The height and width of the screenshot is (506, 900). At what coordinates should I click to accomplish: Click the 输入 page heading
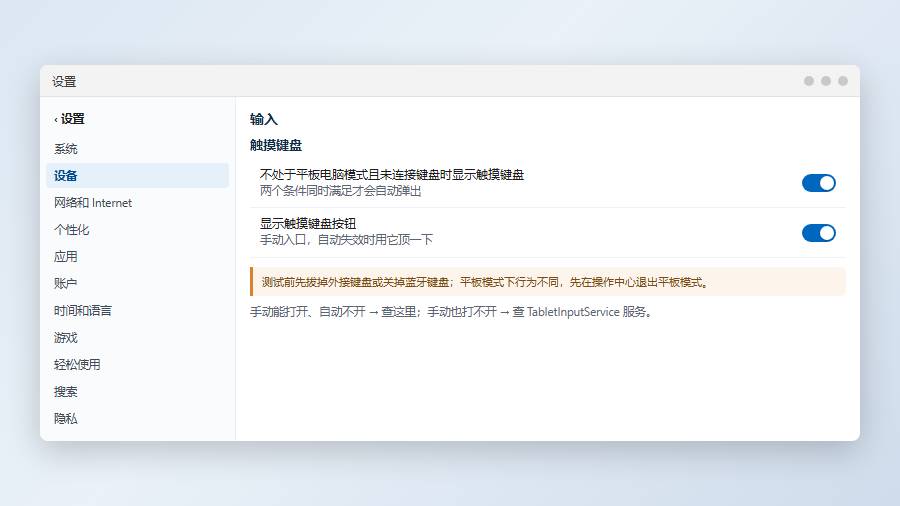tap(264, 119)
